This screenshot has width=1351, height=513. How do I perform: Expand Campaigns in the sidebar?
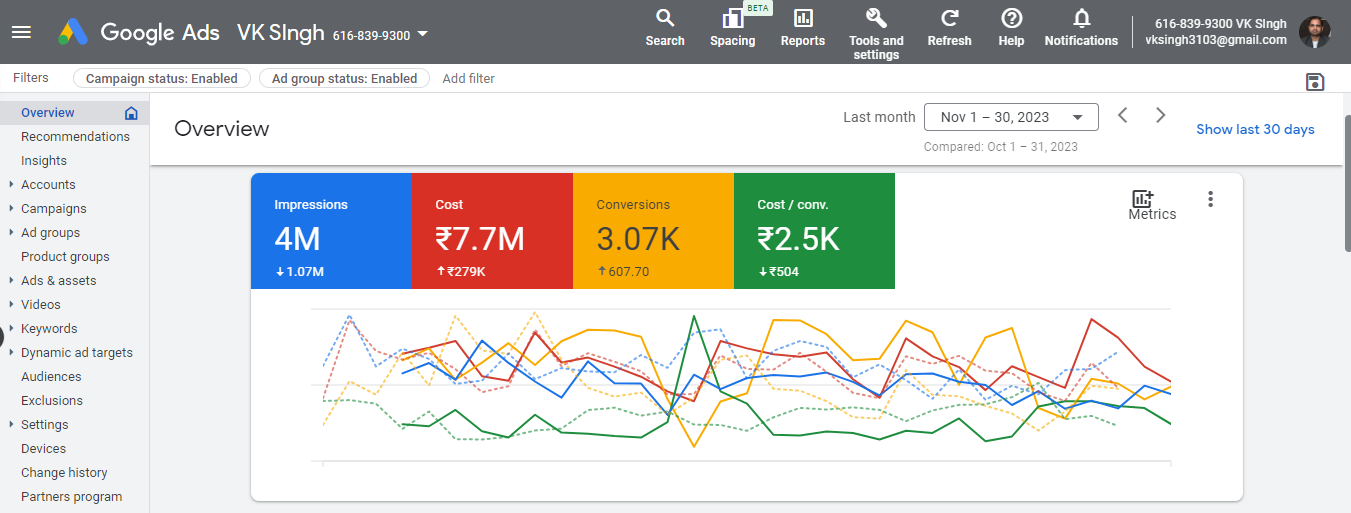[x=53, y=209]
